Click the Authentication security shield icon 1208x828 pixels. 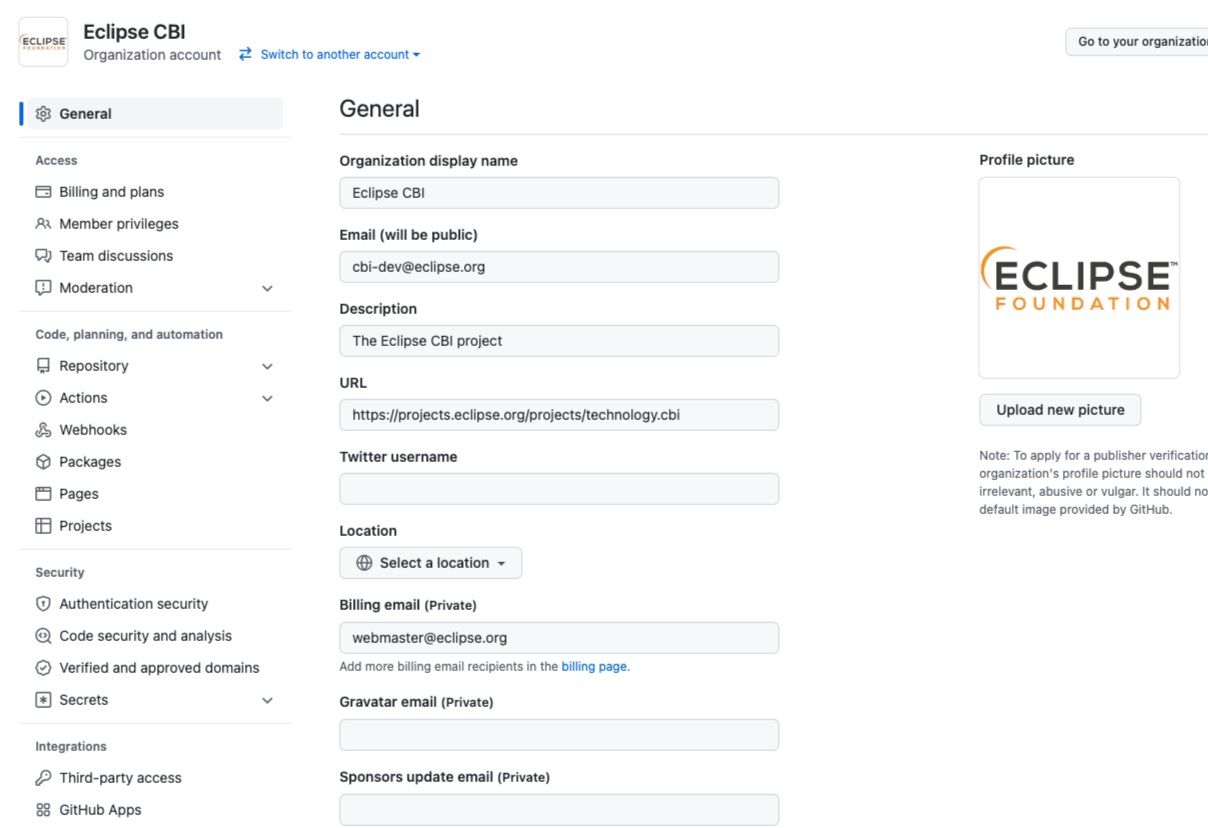click(x=43, y=604)
